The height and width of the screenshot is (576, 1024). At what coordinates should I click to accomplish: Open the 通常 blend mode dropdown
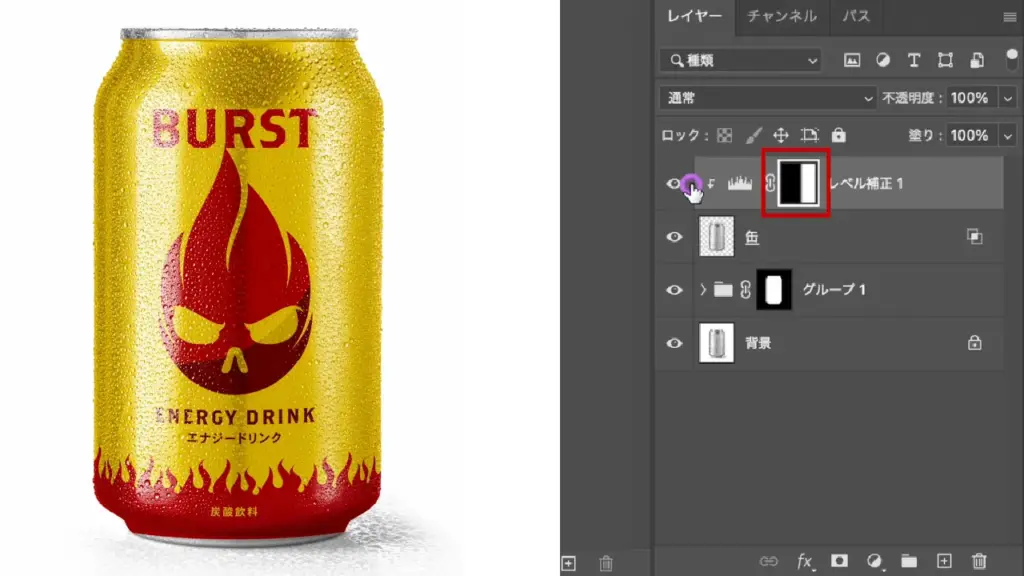pyautogui.click(x=767, y=98)
